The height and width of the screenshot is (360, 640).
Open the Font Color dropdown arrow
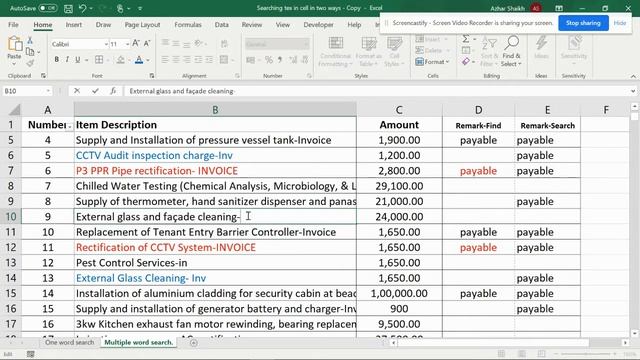tap(148, 60)
